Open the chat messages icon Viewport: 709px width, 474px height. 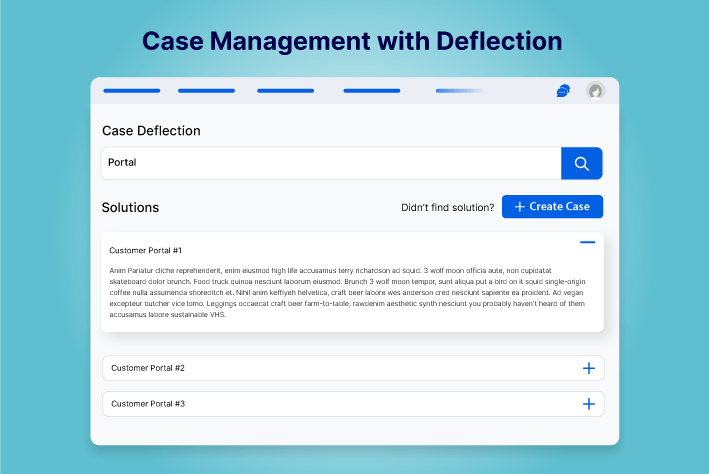(x=563, y=91)
